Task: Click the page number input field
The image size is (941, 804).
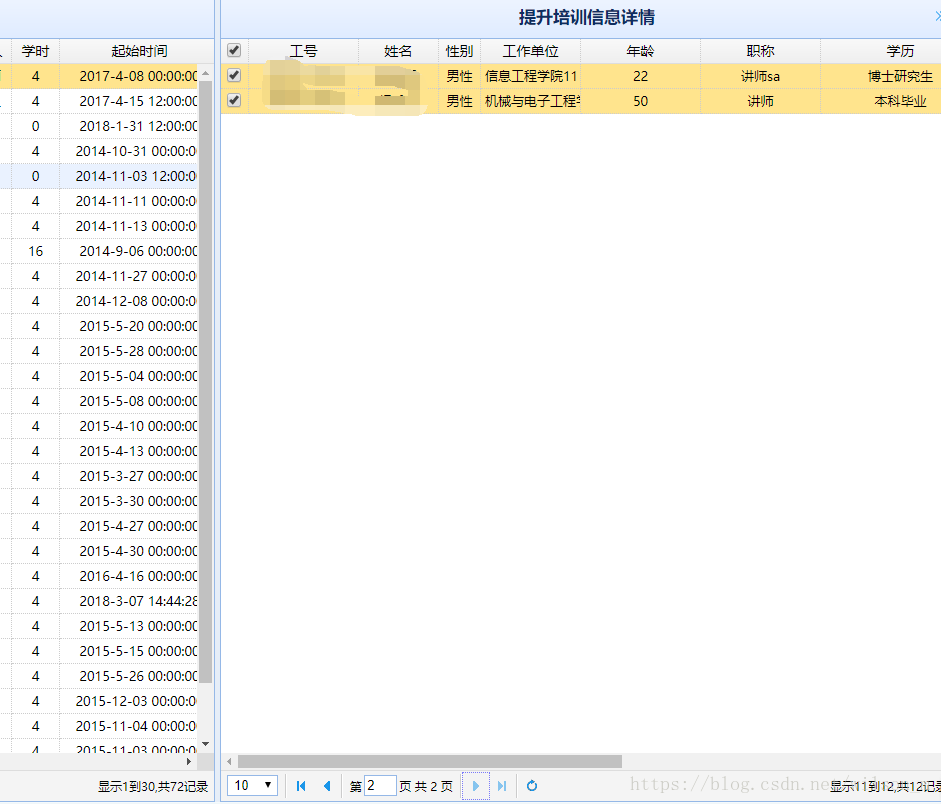Action: point(380,785)
